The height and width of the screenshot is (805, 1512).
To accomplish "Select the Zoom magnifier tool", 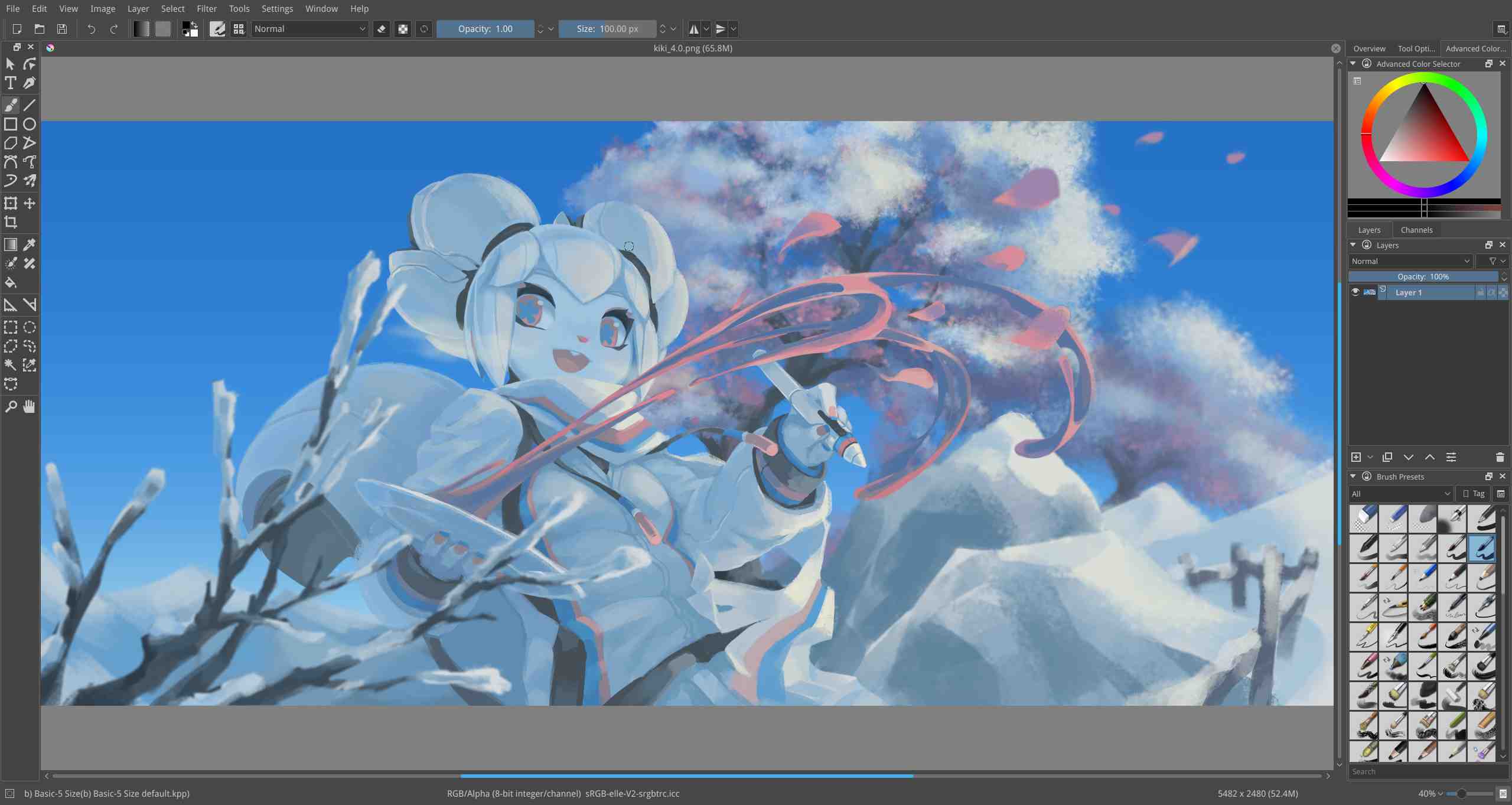I will tap(11, 406).
